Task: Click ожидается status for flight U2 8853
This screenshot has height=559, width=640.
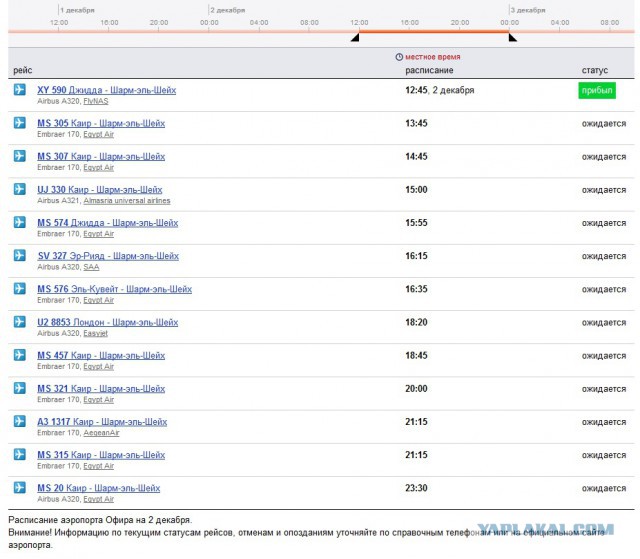Action: coord(604,323)
